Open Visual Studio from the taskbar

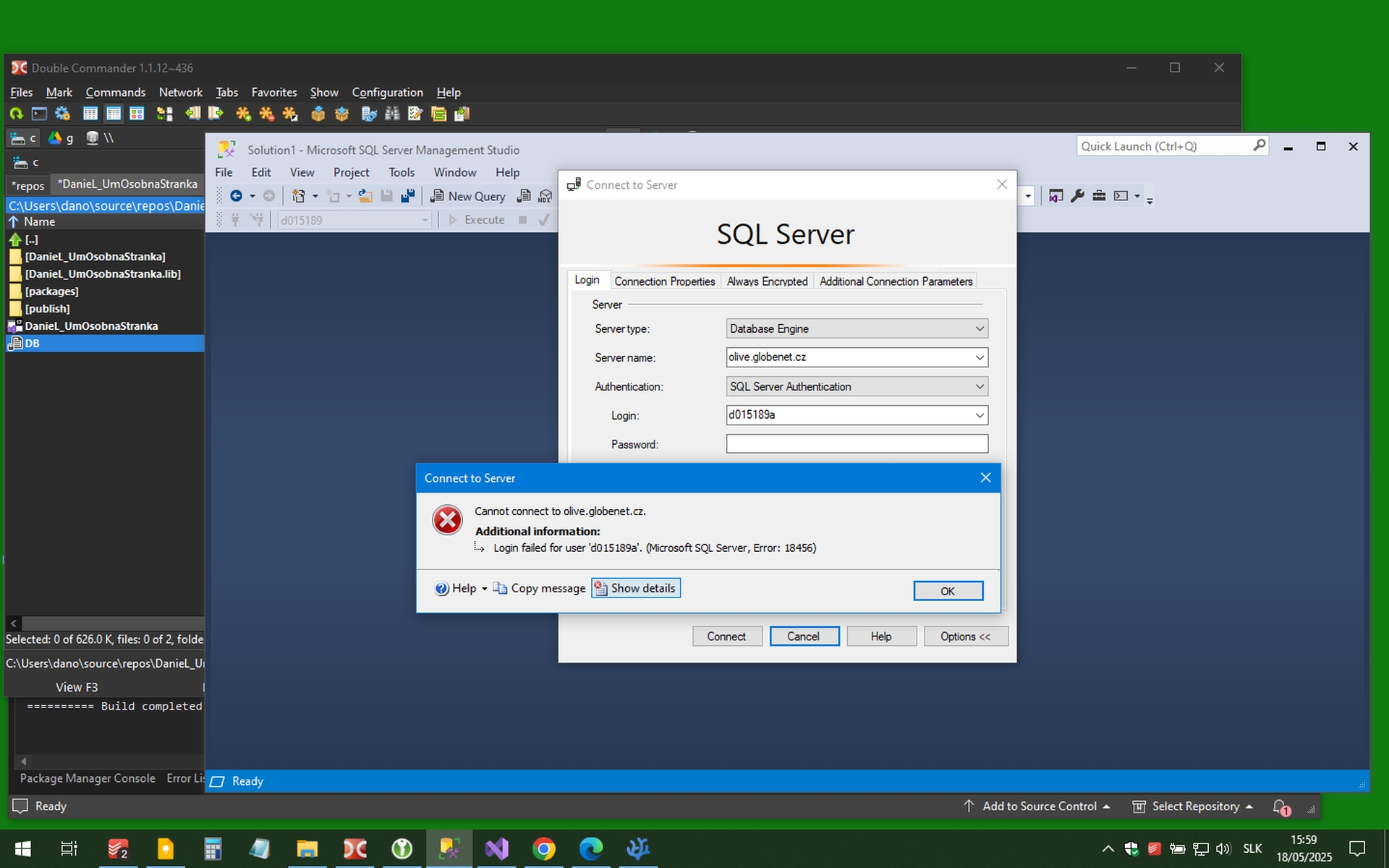[497, 848]
